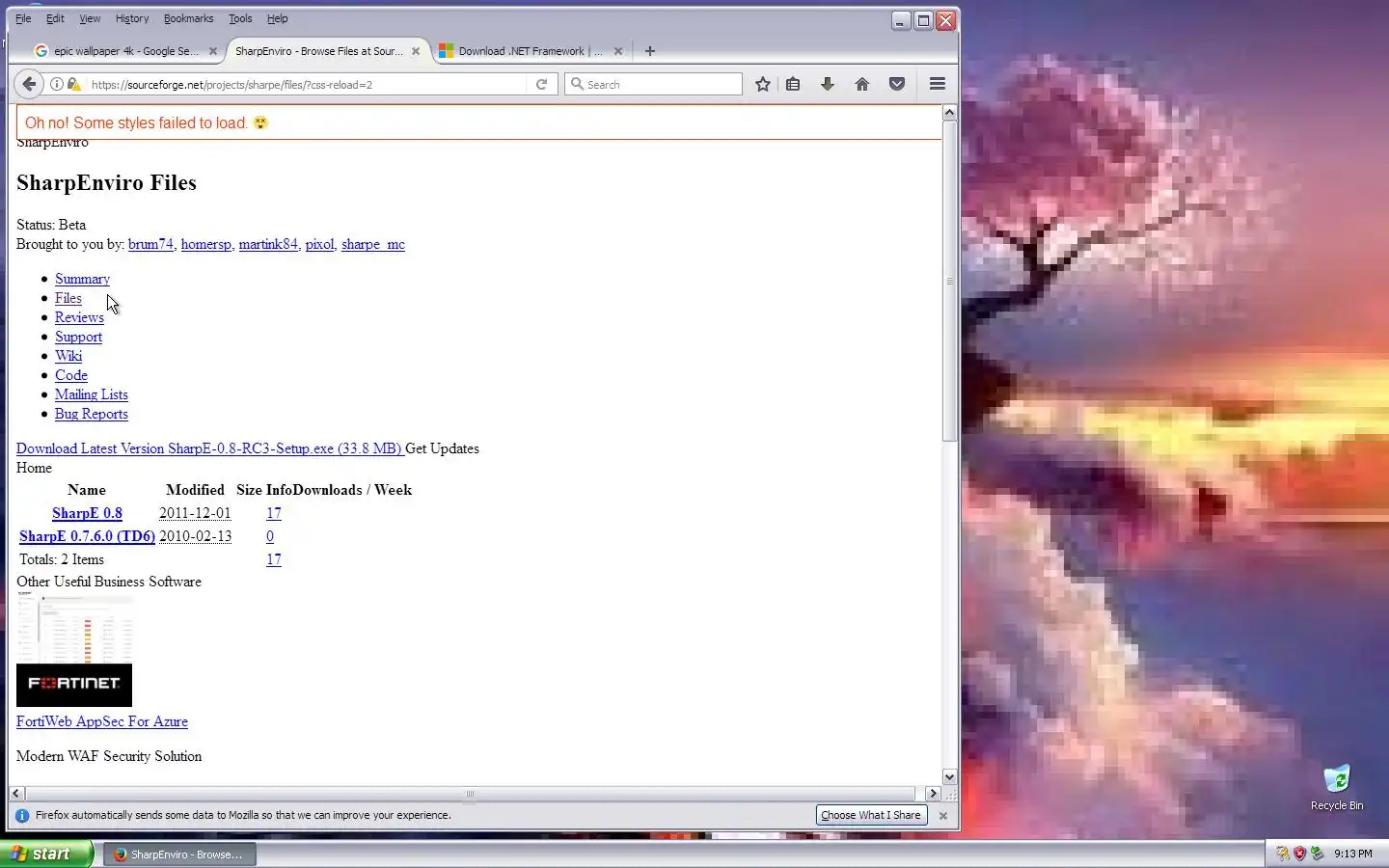Click the Choose What I Share button
This screenshot has width=1389, height=868.
pyautogui.click(x=871, y=815)
